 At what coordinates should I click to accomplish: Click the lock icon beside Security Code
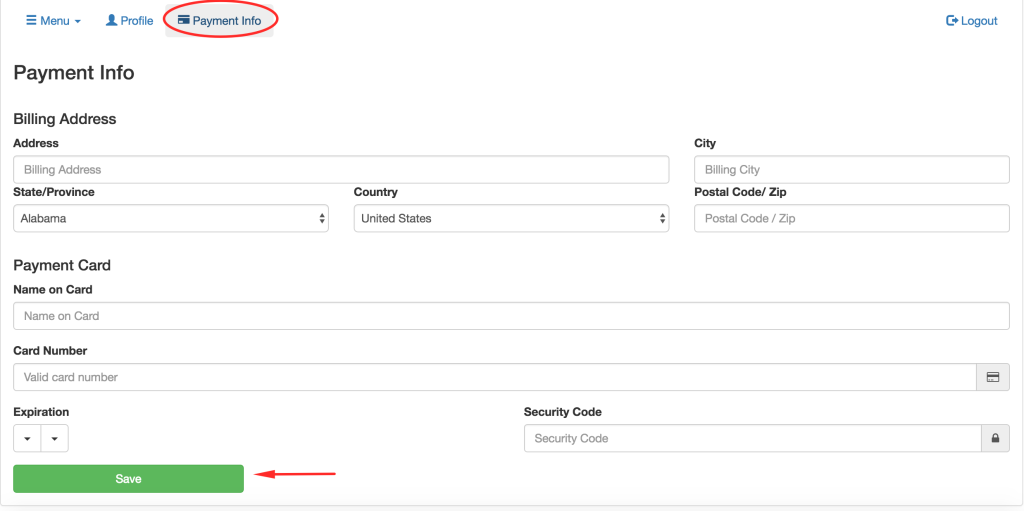click(x=995, y=439)
